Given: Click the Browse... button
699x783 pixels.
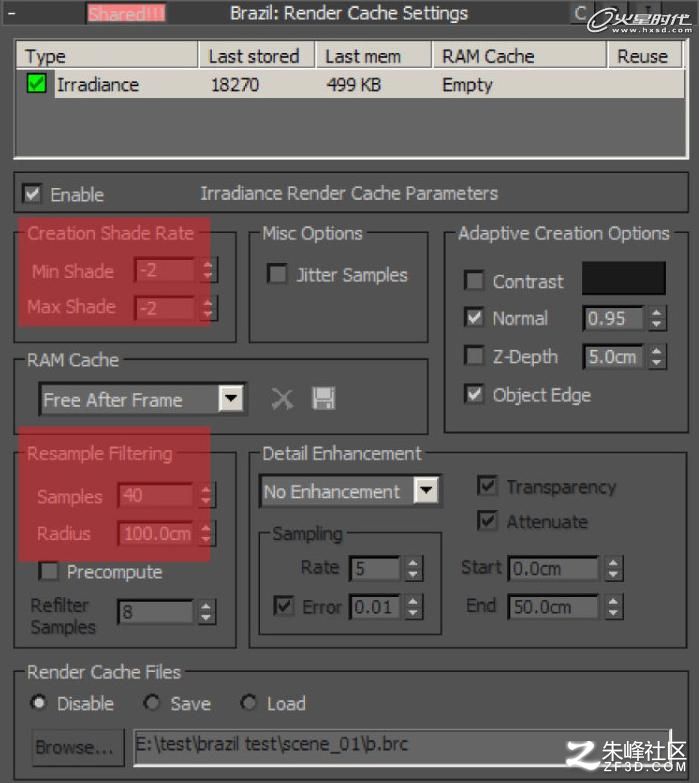Looking at the screenshot, I should 78,747.
